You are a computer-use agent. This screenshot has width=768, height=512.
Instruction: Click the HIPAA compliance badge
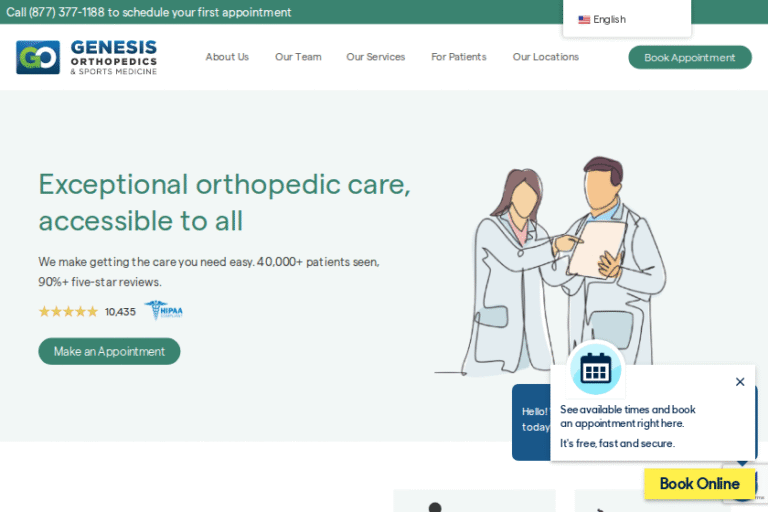[x=164, y=311]
